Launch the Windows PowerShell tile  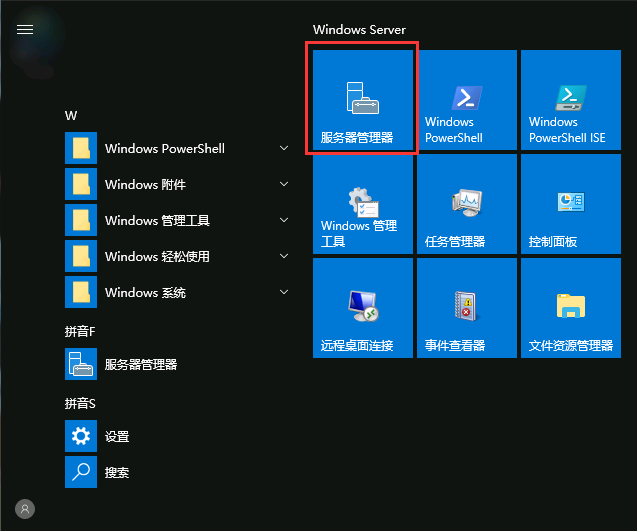[466, 100]
